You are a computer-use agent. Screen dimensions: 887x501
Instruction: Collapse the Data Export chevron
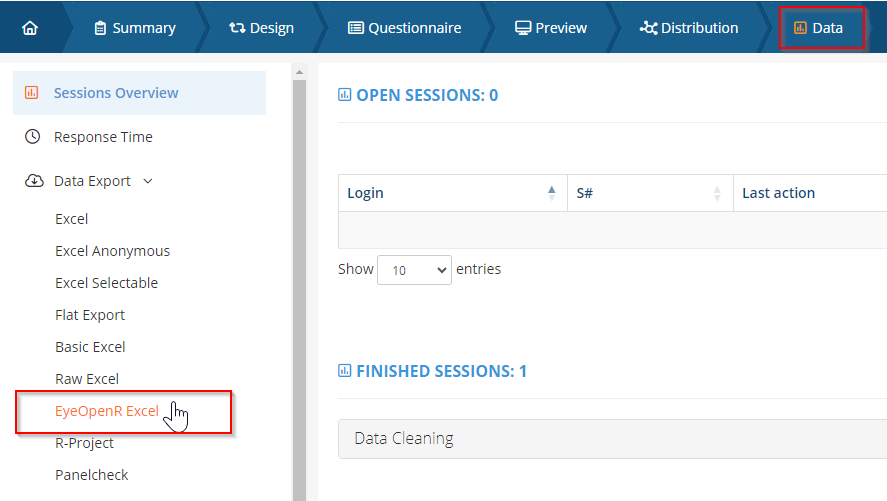148,181
